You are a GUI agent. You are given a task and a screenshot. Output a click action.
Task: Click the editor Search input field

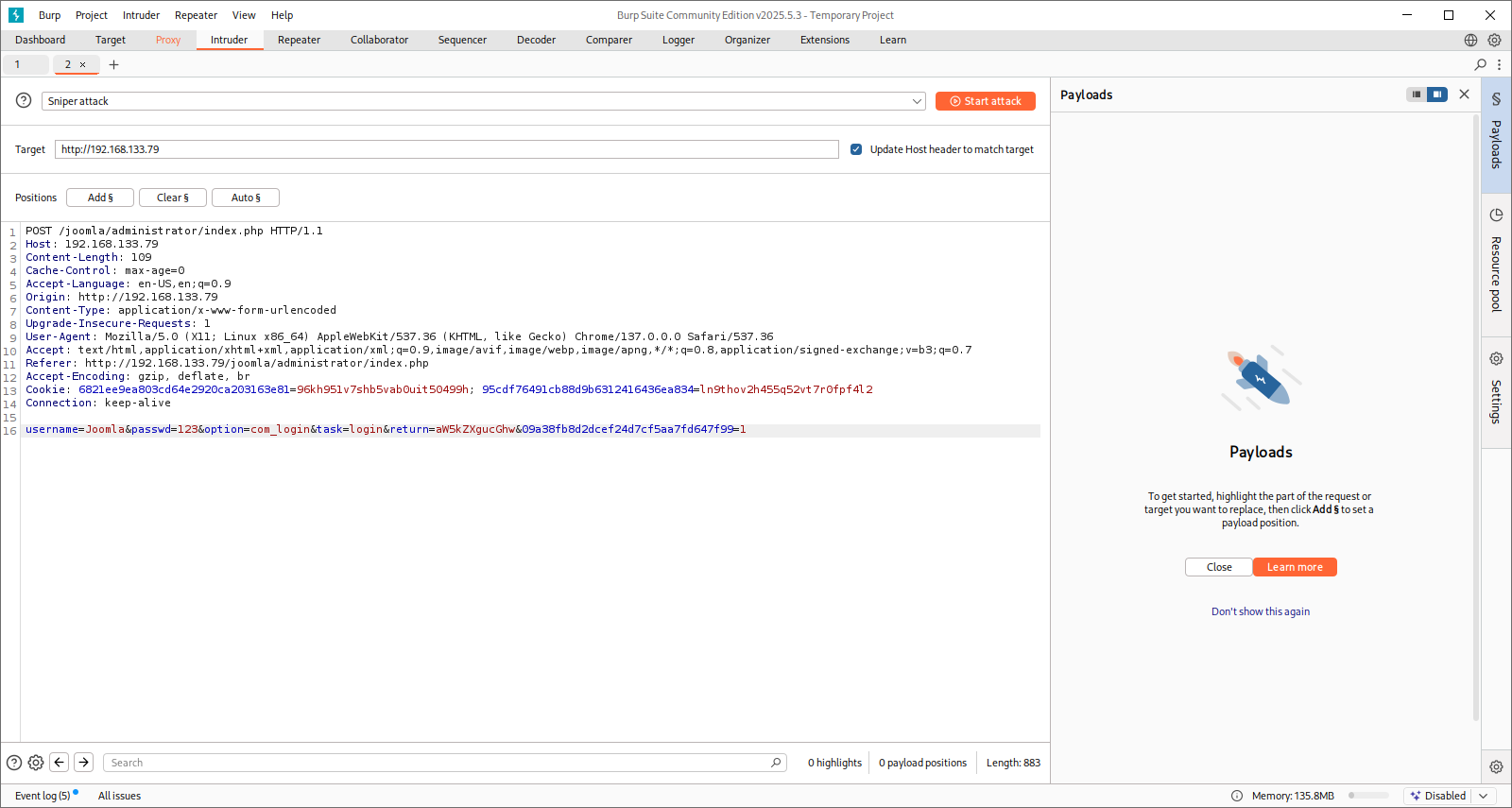444,763
